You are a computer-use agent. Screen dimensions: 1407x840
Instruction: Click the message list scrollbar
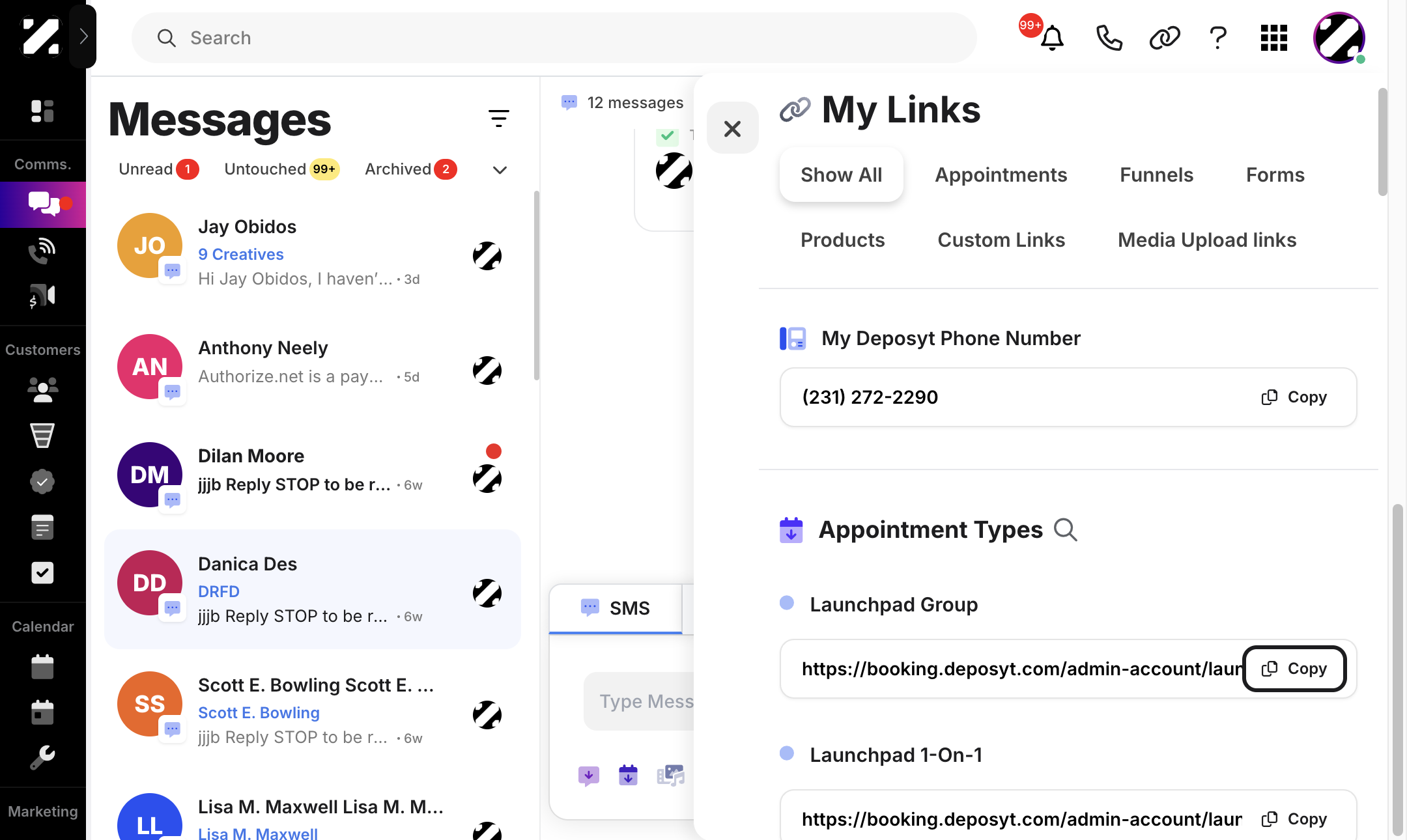(536, 285)
